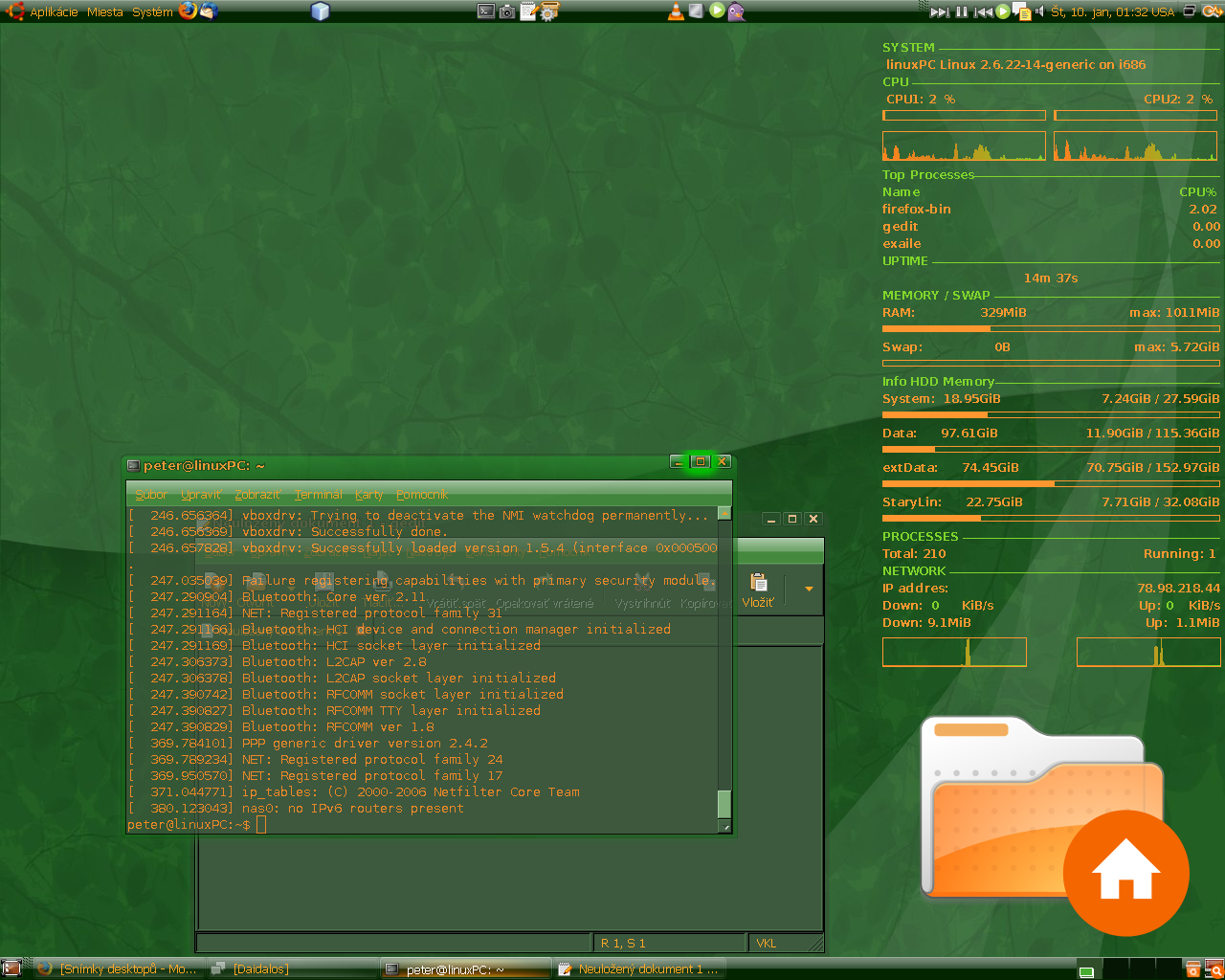
Task: Open the Pomocník help menu in terminal
Action: pyautogui.click(x=422, y=495)
